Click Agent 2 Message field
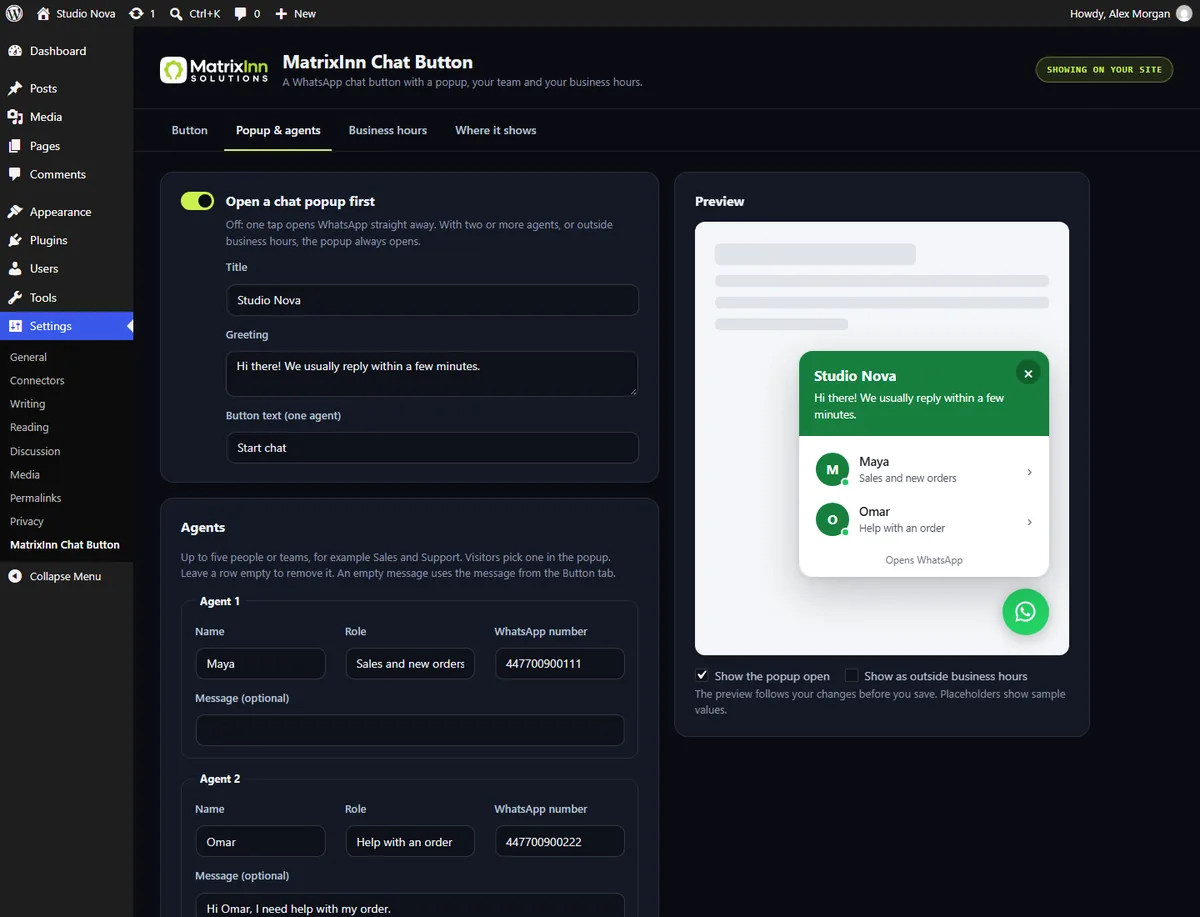The height and width of the screenshot is (917, 1200). (x=410, y=905)
